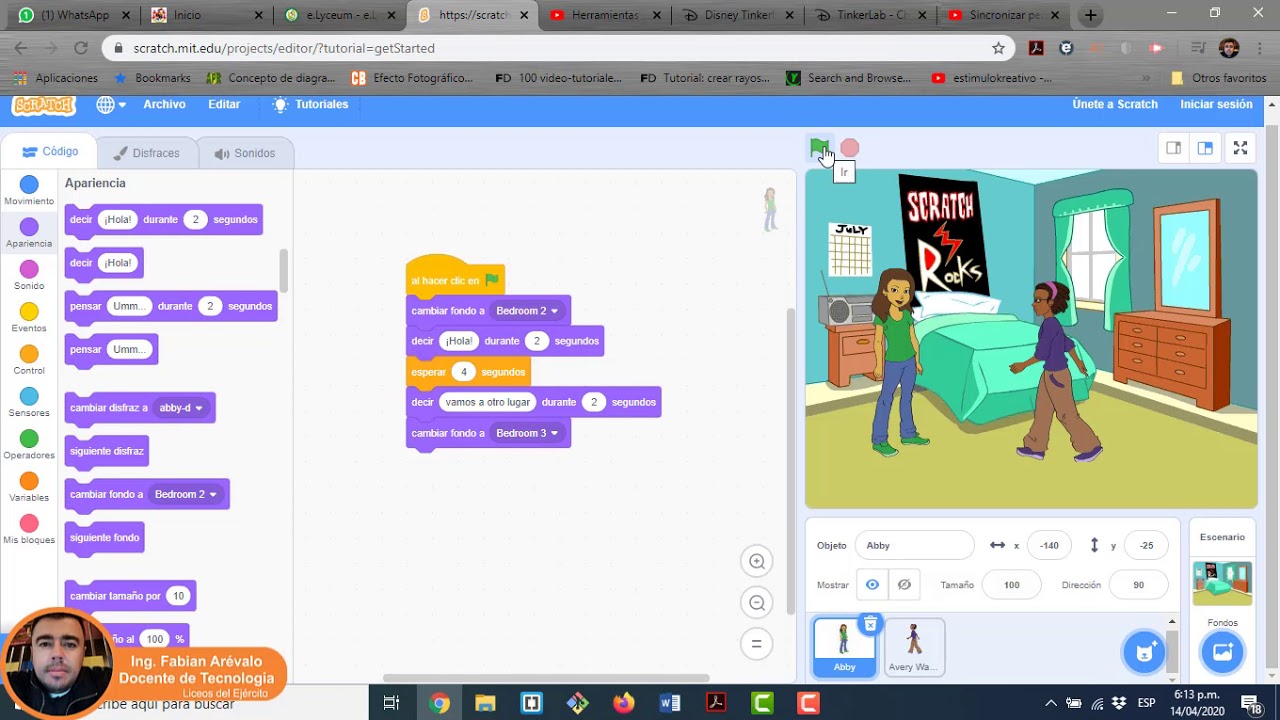Open the Scratch logo home link
The height and width of the screenshot is (720, 1280).
(x=43, y=105)
